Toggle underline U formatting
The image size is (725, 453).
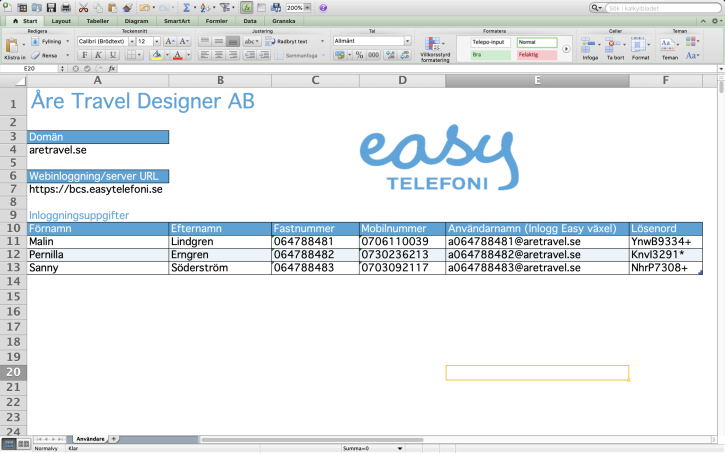[x=112, y=55]
